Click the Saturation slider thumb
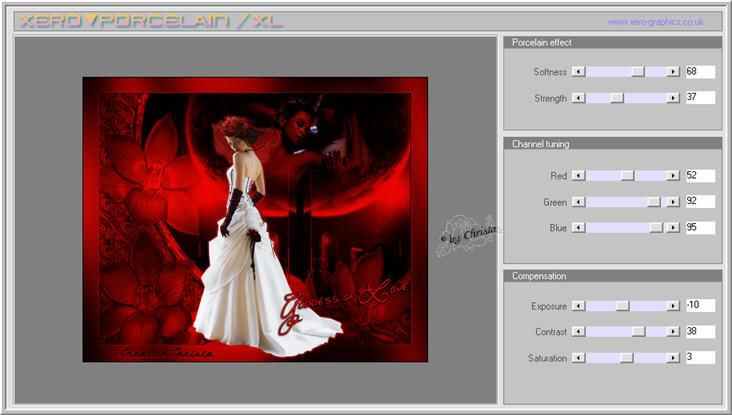 point(626,358)
